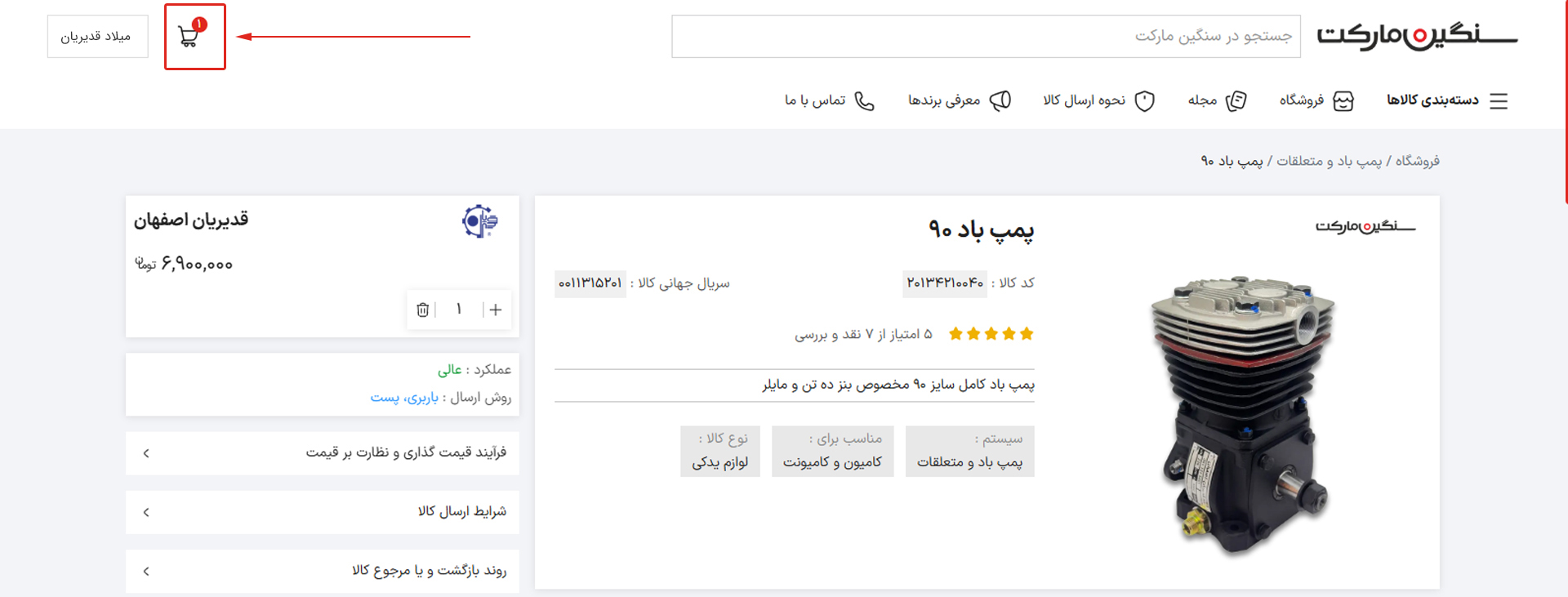Click the hamburger menu icon for categories

click(x=1499, y=100)
